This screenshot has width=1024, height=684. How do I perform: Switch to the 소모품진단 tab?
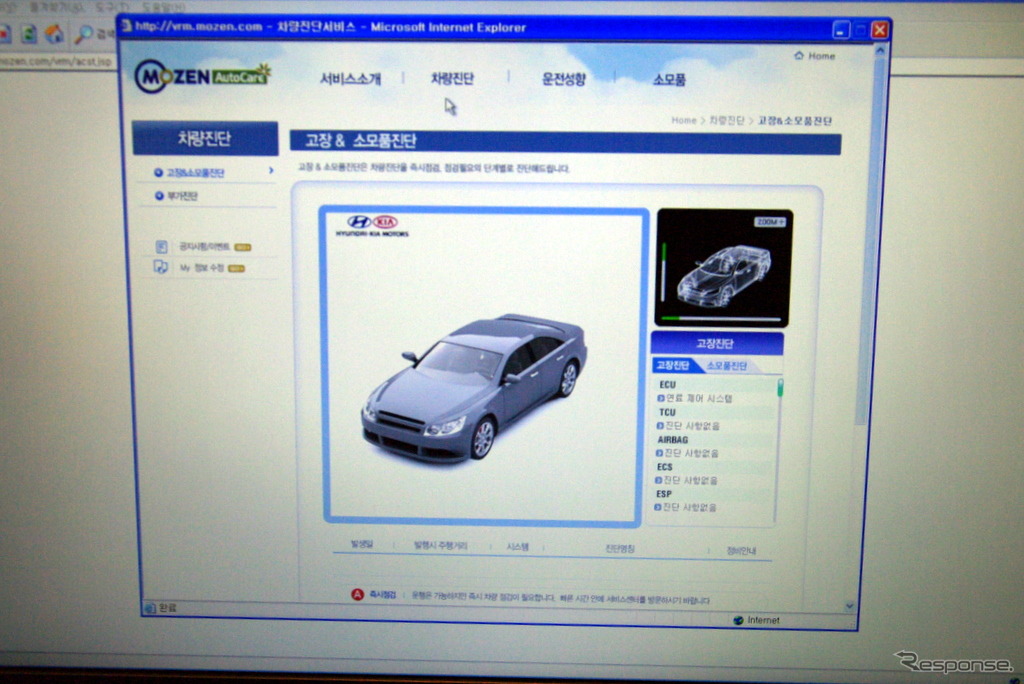click(727, 366)
